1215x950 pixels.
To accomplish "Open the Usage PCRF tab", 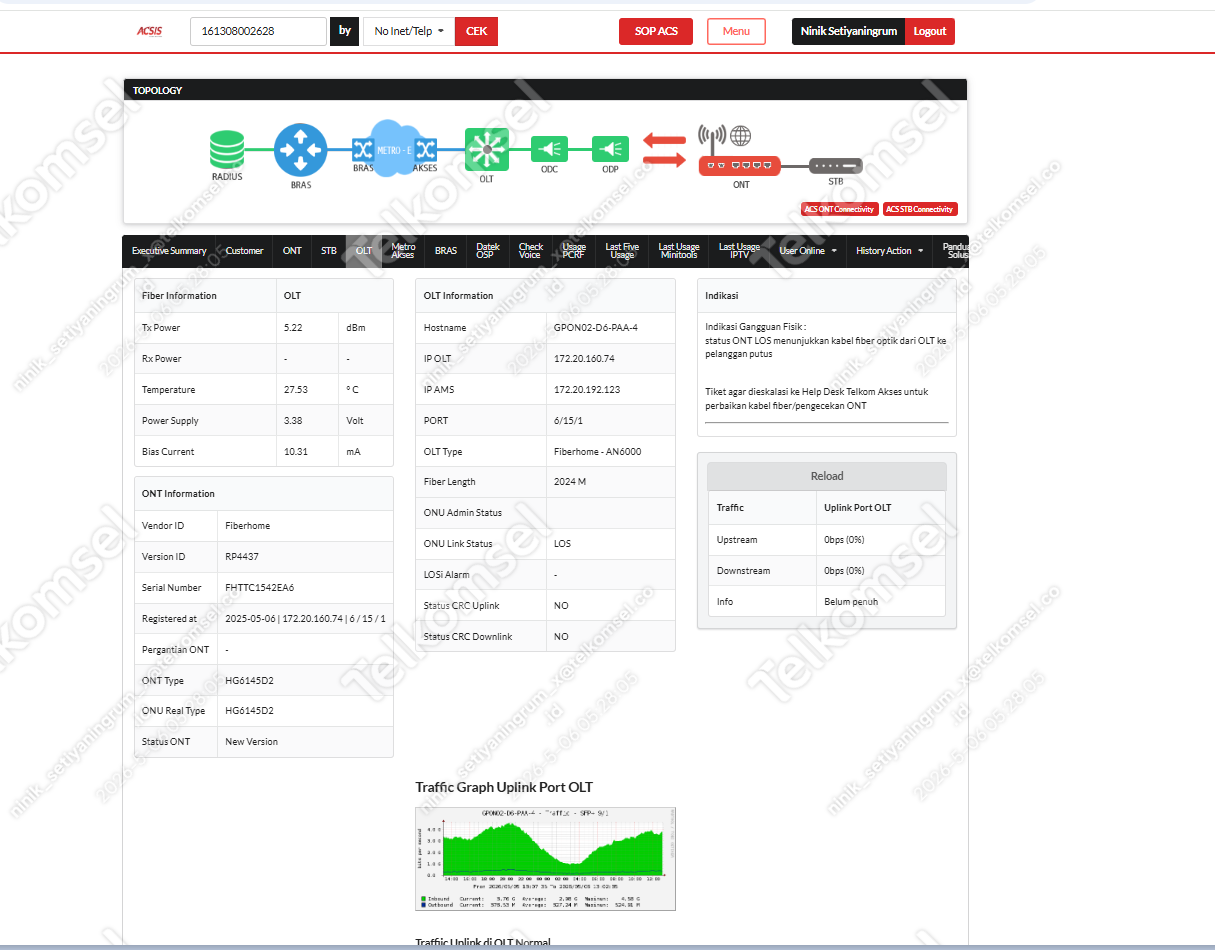I will click(x=574, y=251).
